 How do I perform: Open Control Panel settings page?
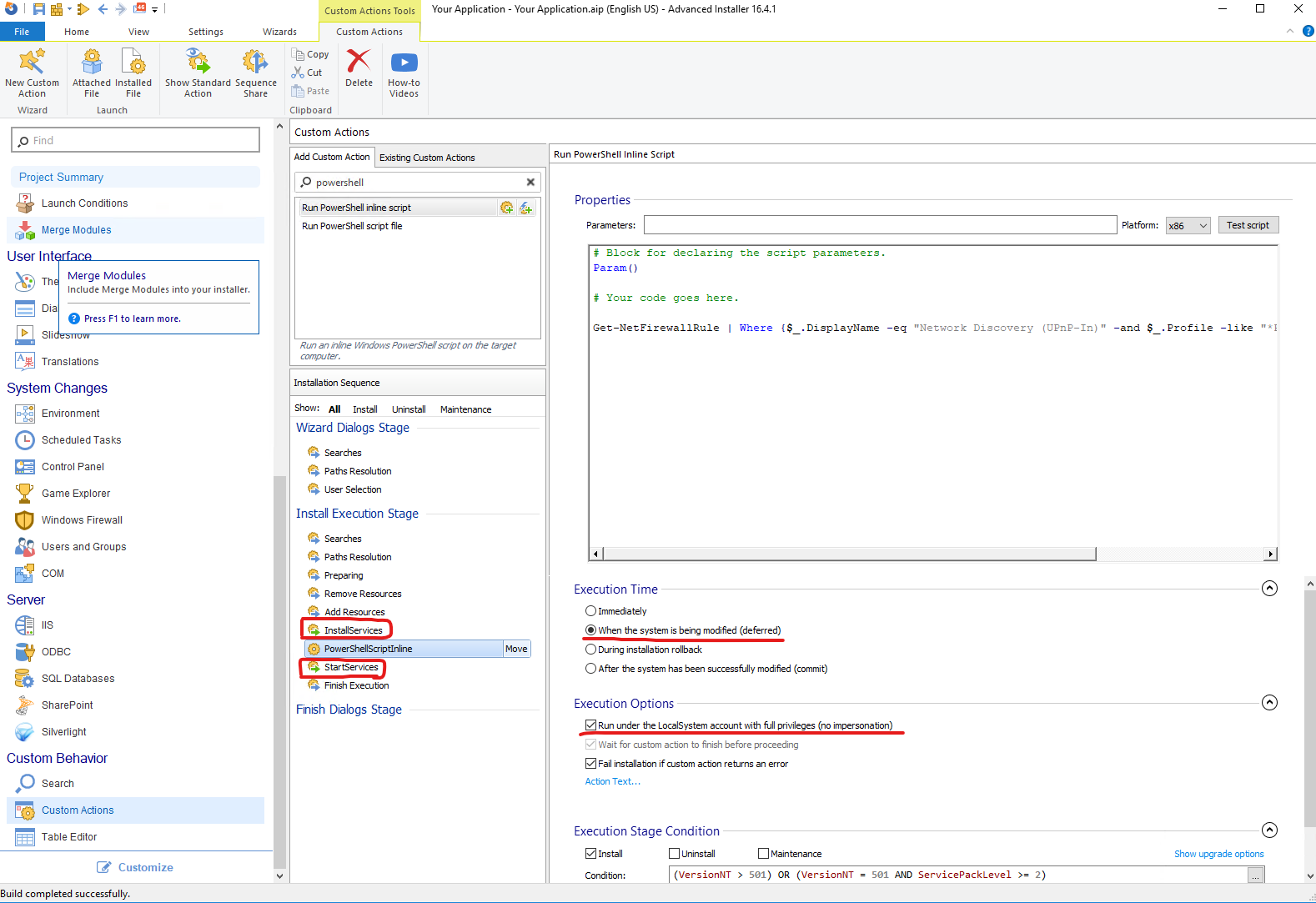[x=73, y=467]
